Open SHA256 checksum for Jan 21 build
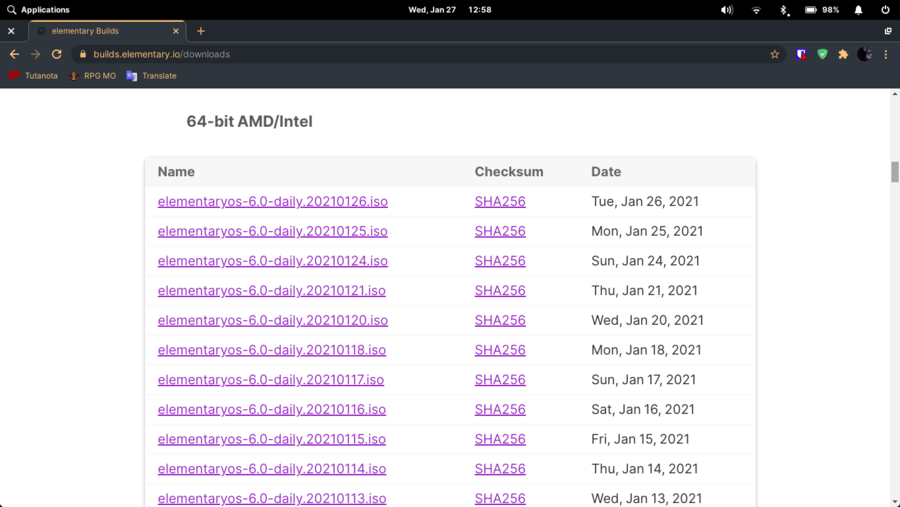 coord(500,291)
